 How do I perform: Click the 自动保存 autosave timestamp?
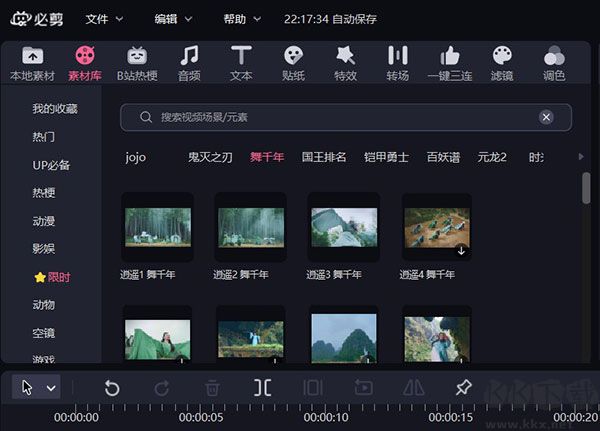click(x=330, y=19)
